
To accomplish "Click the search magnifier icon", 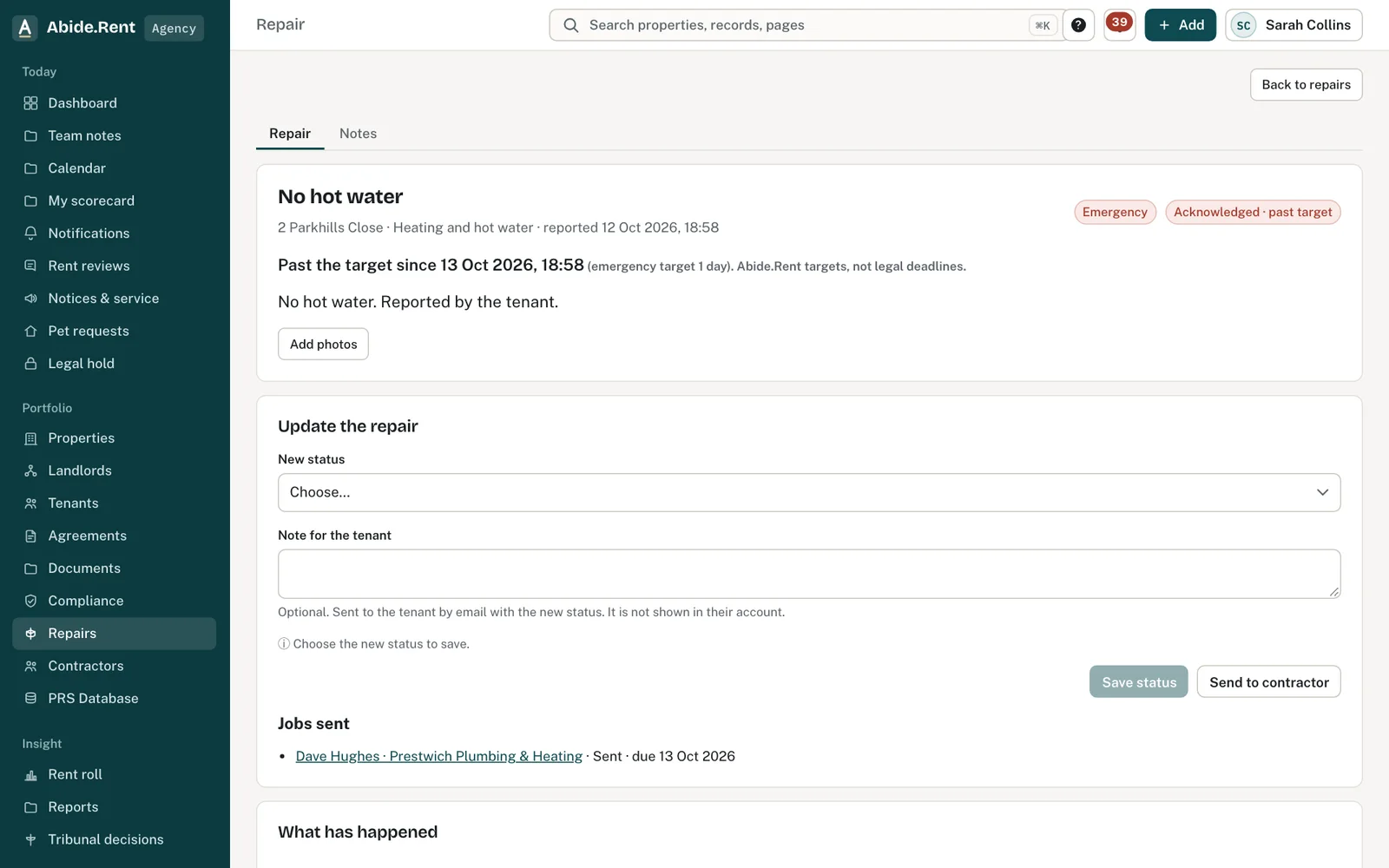I will 571,25.
